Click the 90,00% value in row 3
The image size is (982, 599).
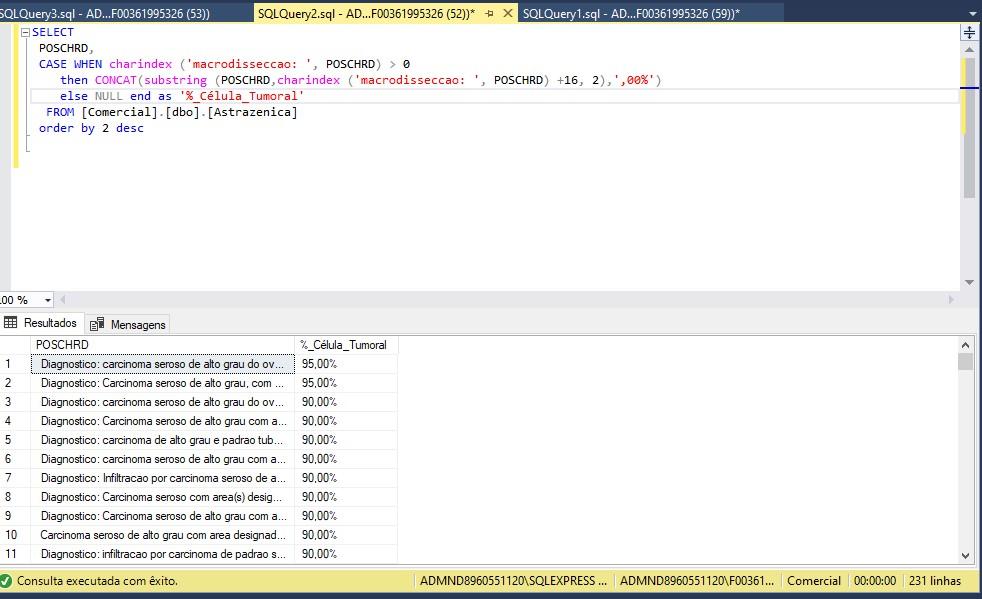point(346,402)
